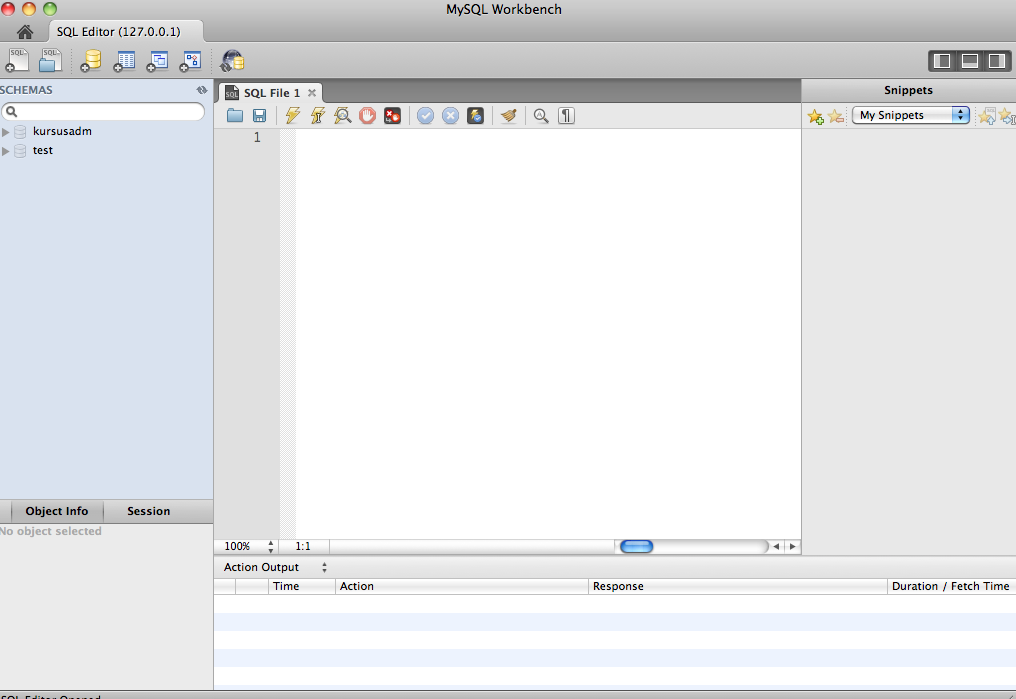The height and width of the screenshot is (699, 1016).
Task: Refresh the schemas list
Action: 202,90
